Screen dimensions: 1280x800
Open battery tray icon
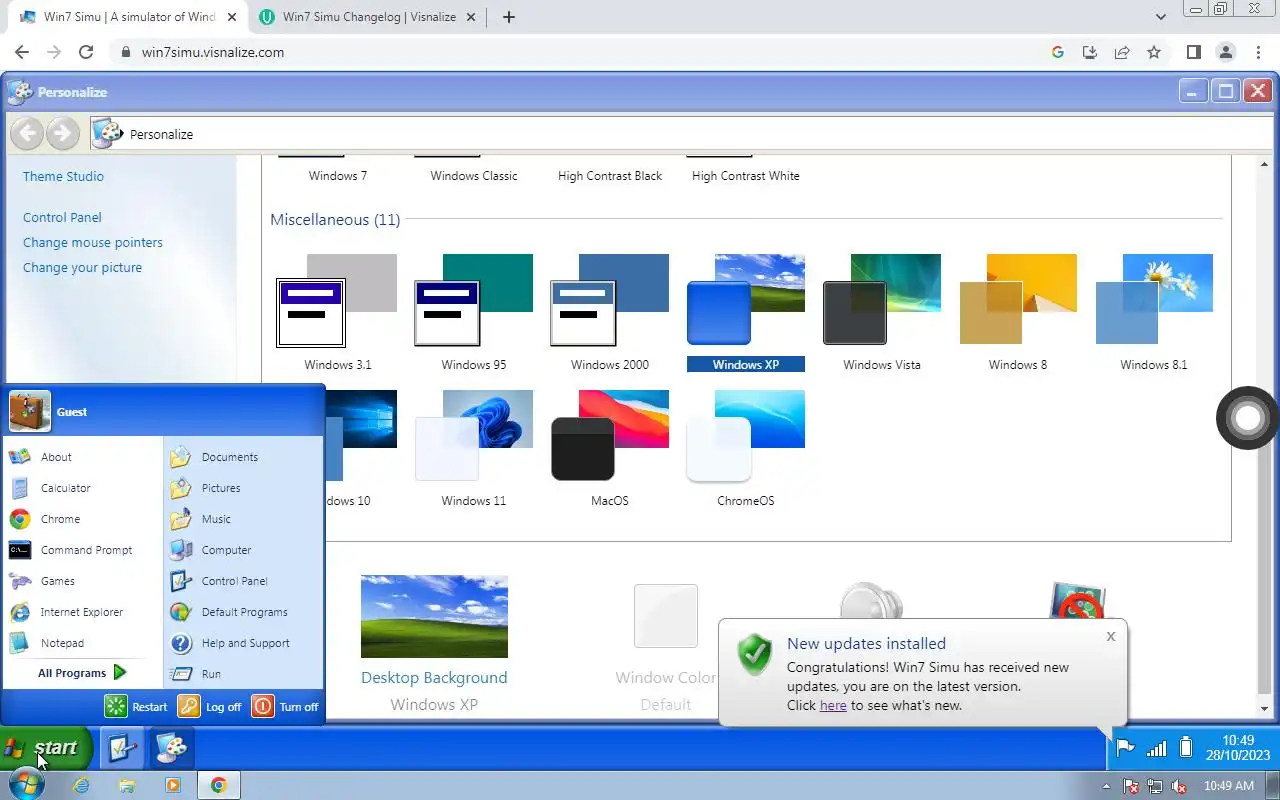(x=1186, y=748)
